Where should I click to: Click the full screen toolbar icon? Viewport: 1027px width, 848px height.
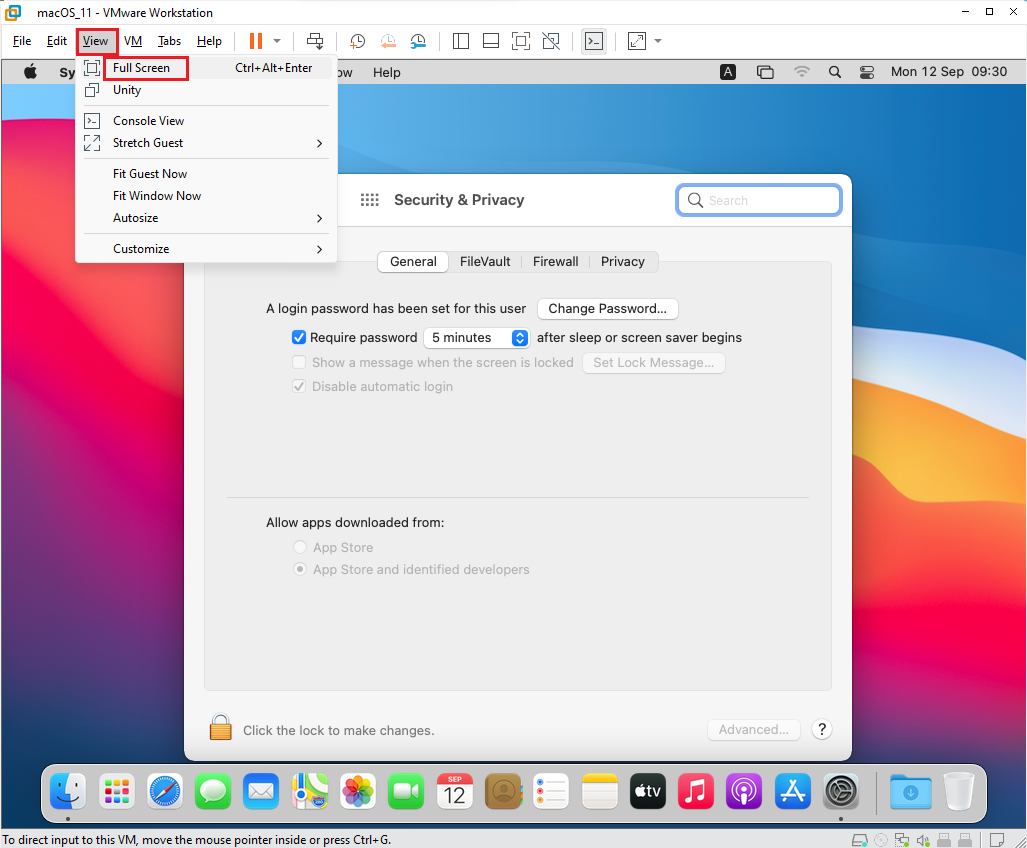click(x=521, y=41)
